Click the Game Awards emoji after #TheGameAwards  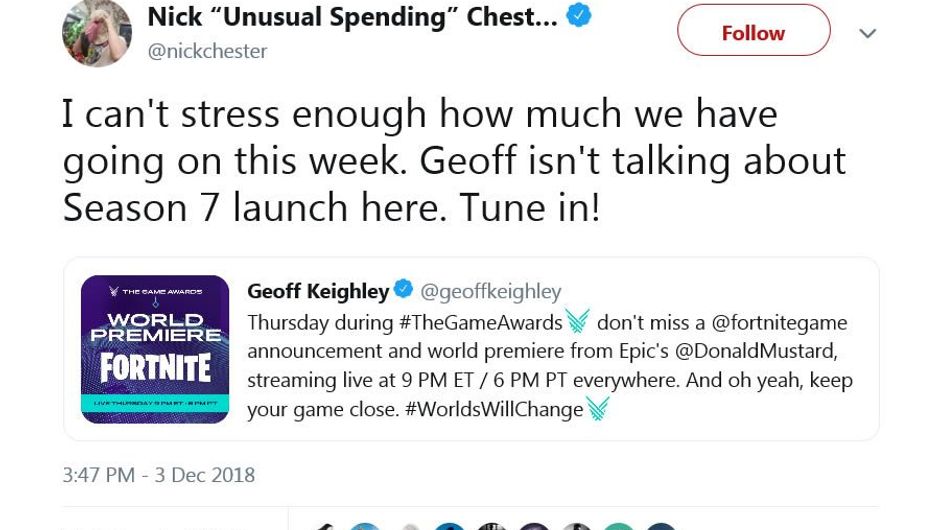point(578,321)
